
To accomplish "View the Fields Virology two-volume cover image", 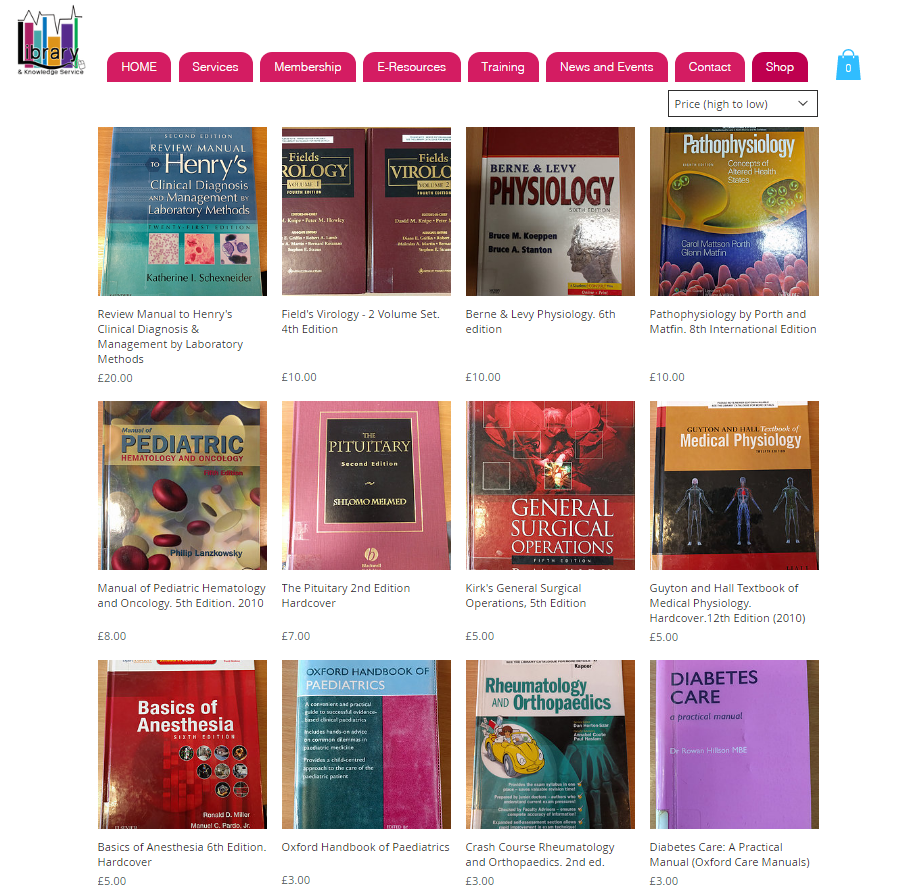I will click(366, 212).
